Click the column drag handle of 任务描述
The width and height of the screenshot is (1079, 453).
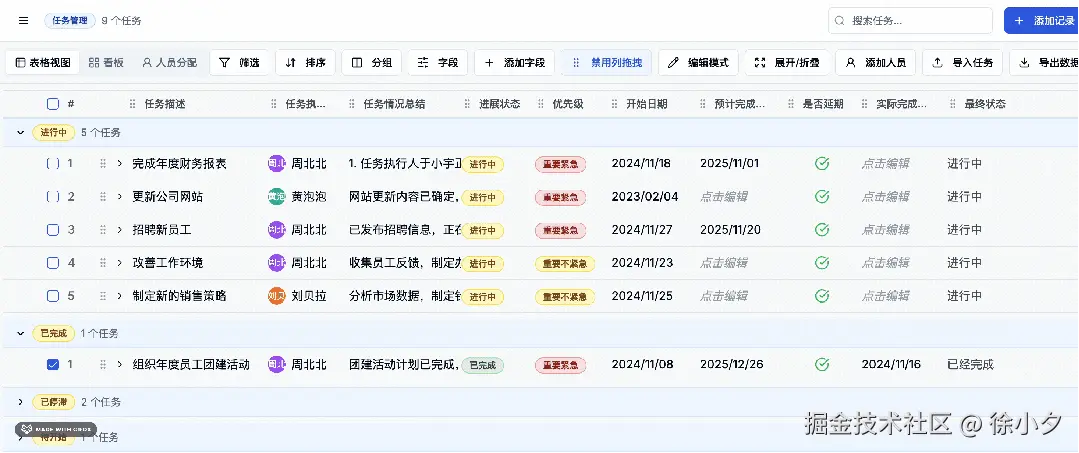[133, 104]
